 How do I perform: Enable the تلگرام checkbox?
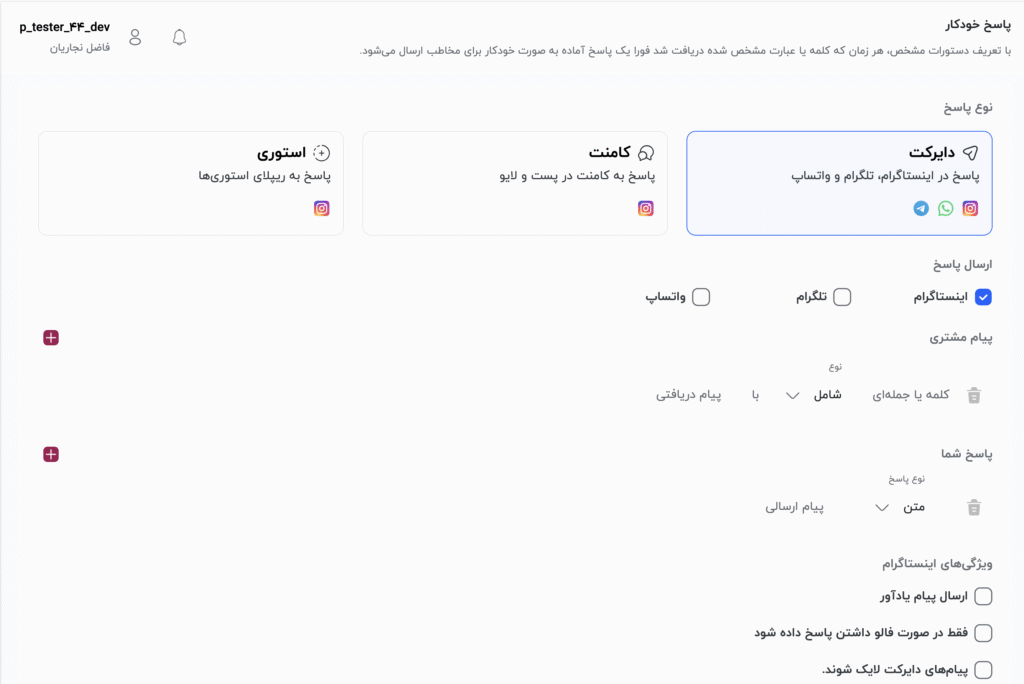(x=843, y=297)
